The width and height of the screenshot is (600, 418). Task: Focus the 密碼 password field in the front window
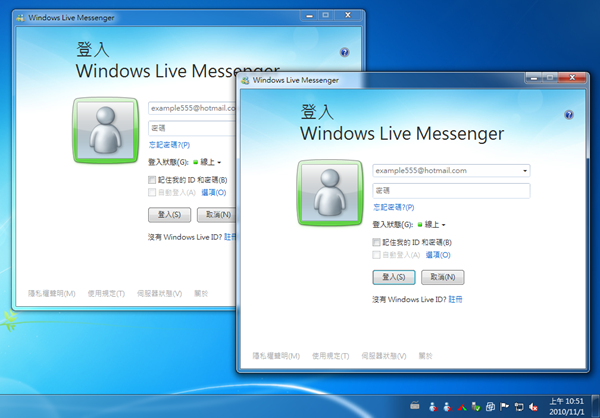click(451, 191)
